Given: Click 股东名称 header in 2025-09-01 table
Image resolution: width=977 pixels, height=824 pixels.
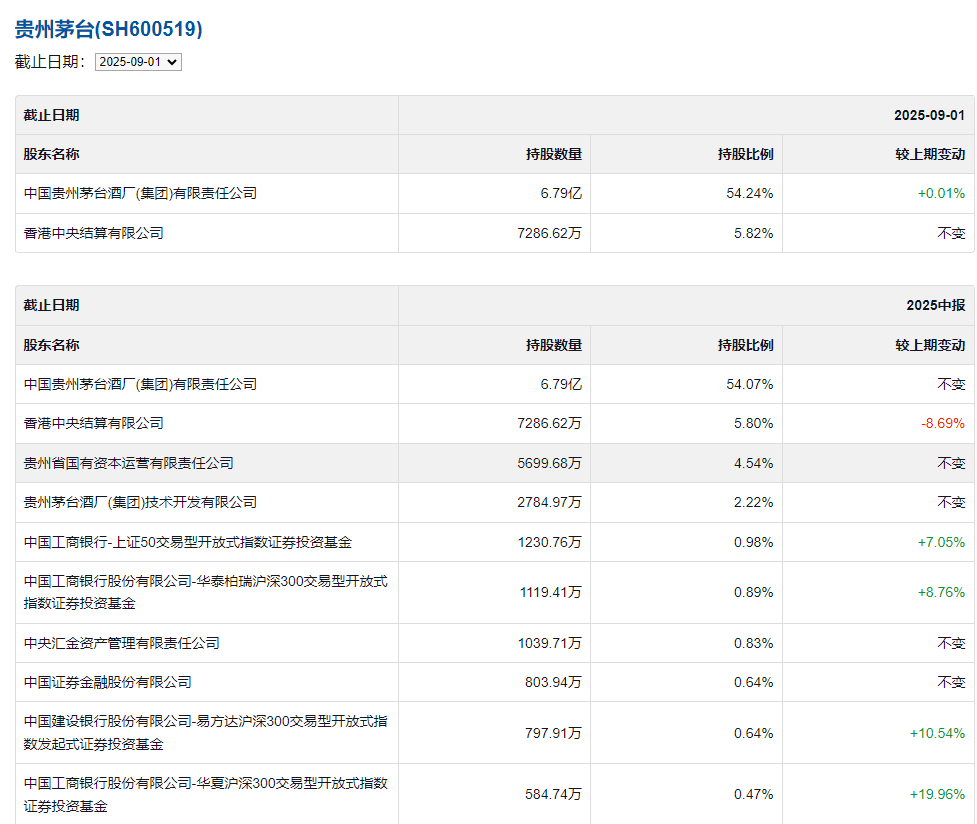Looking at the screenshot, I should (x=52, y=155).
